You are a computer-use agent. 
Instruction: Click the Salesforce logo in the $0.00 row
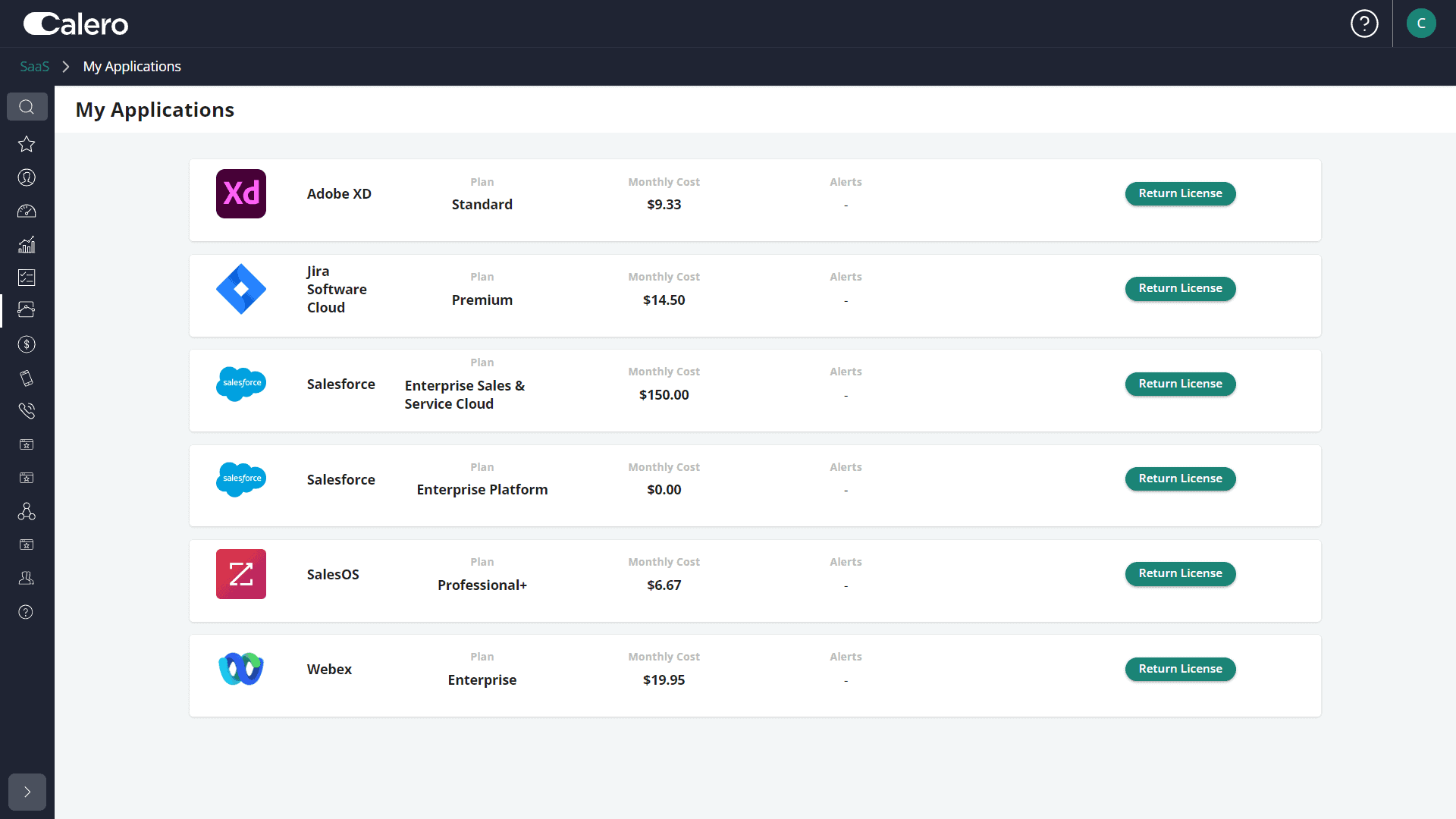point(241,479)
